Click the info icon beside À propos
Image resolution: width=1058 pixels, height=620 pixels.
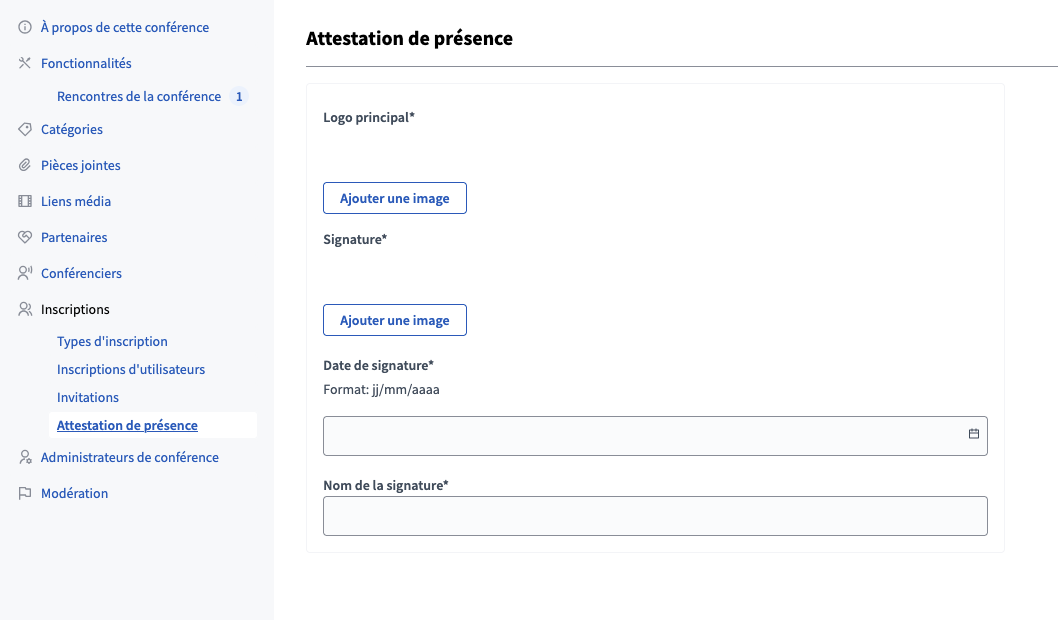coord(25,27)
